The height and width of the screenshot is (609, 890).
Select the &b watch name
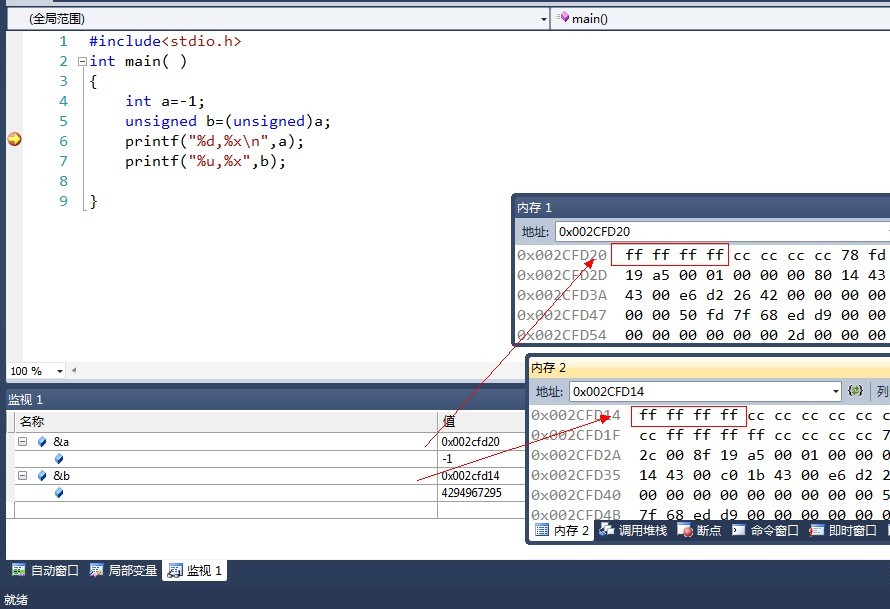(x=61, y=476)
